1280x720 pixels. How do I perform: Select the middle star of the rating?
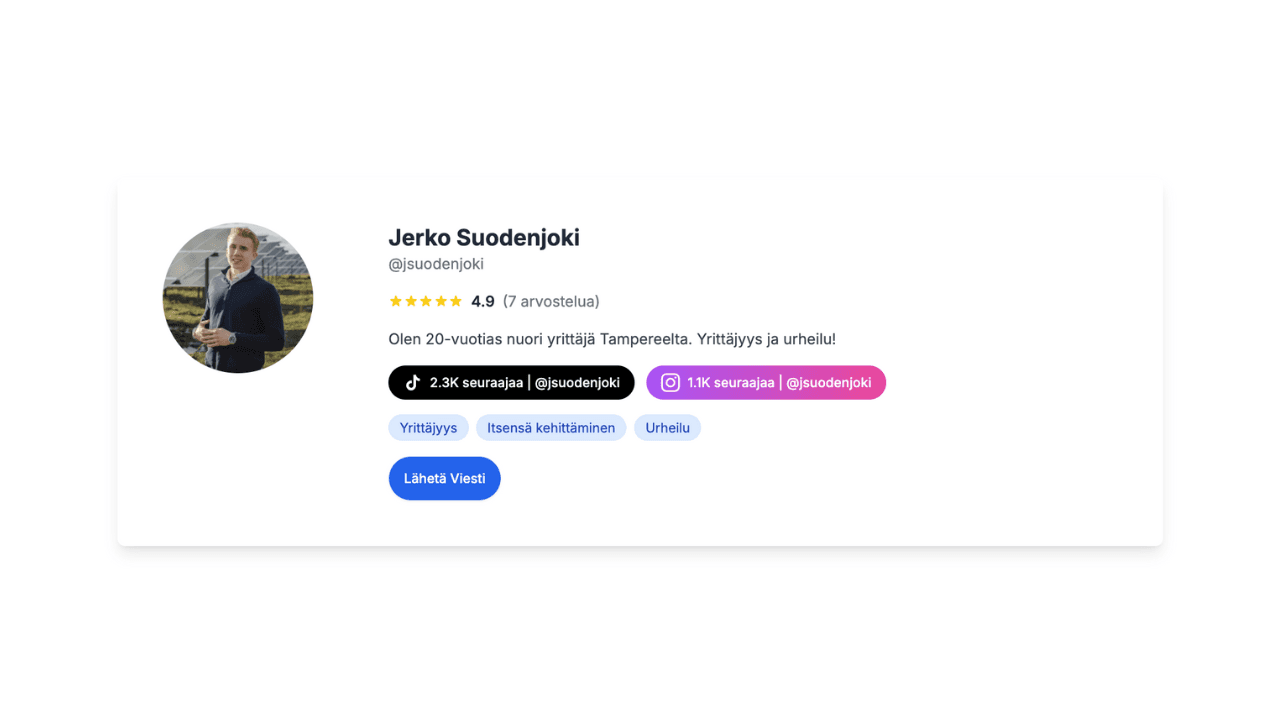click(426, 301)
